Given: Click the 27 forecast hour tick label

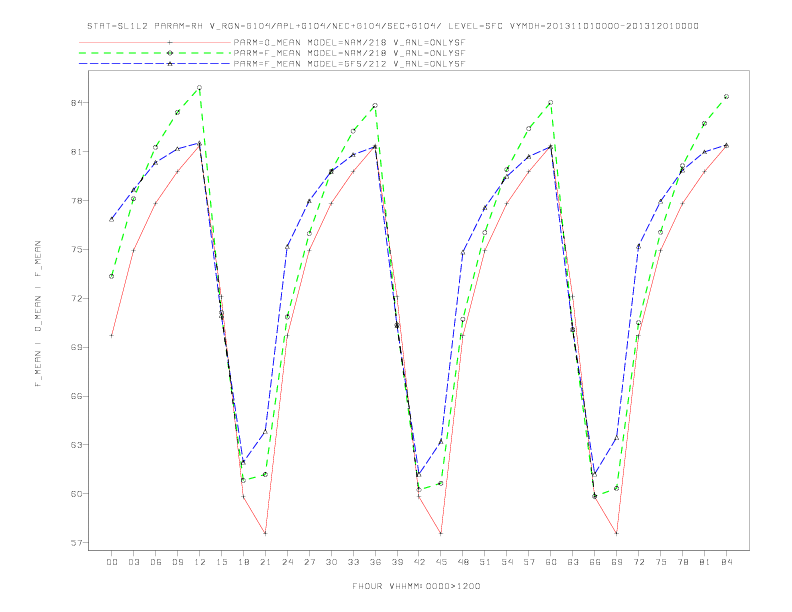Looking at the screenshot, I should (309, 562).
